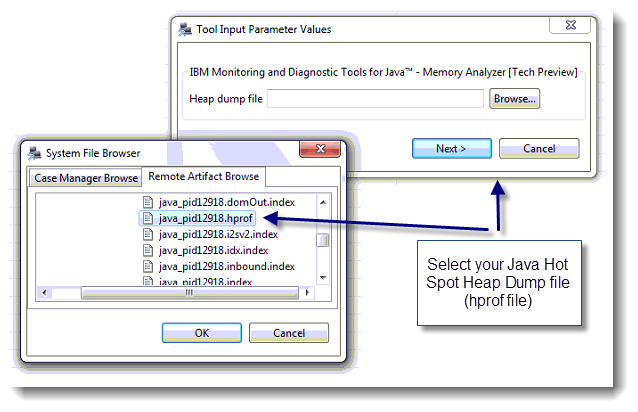Click the file list scroll up arrow
Image resolution: width=638 pixels, height=412 pixels.
click(x=323, y=202)
